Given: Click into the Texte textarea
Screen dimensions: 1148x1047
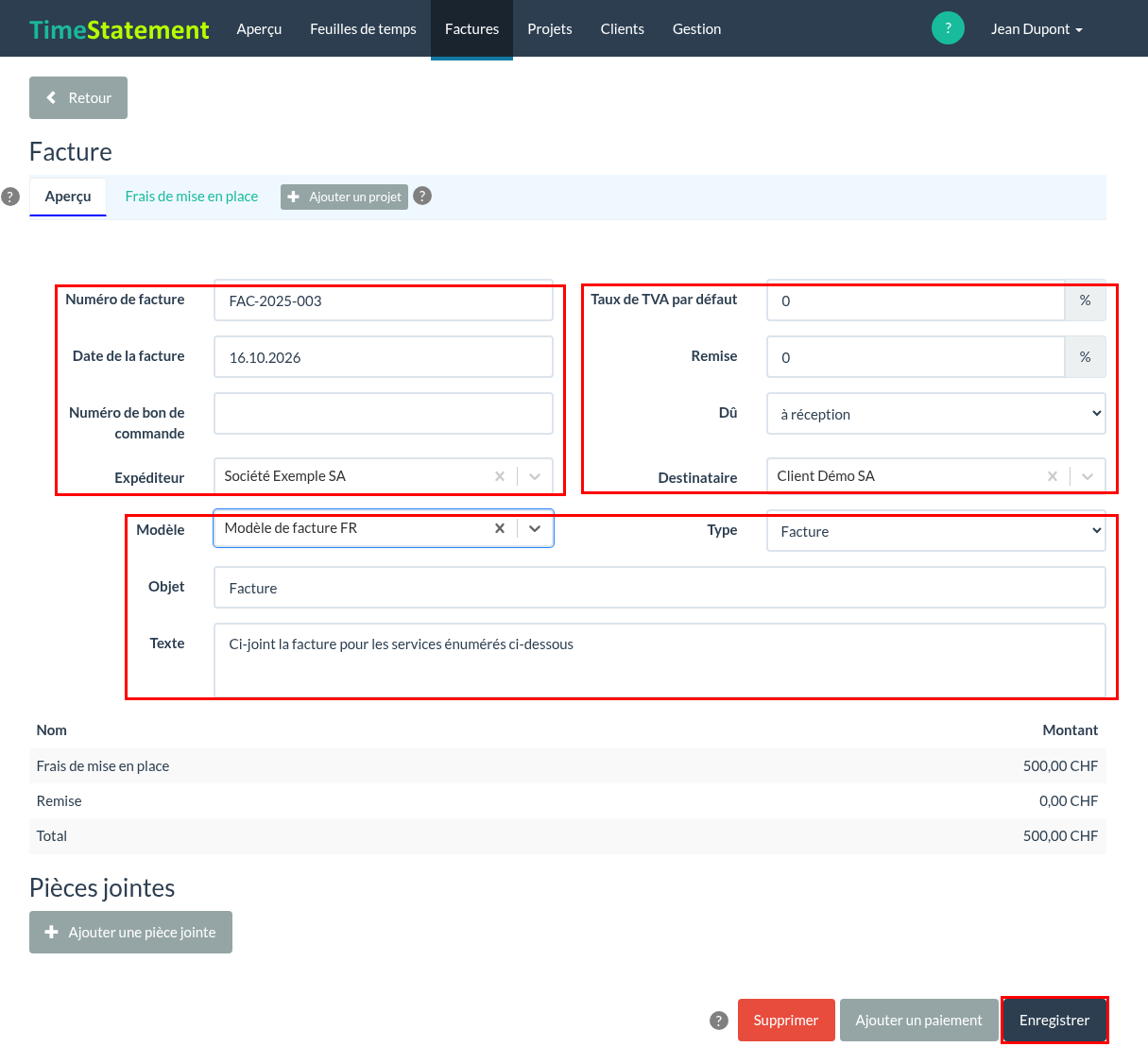Looking at the screenshot, I should click(660, 660).
